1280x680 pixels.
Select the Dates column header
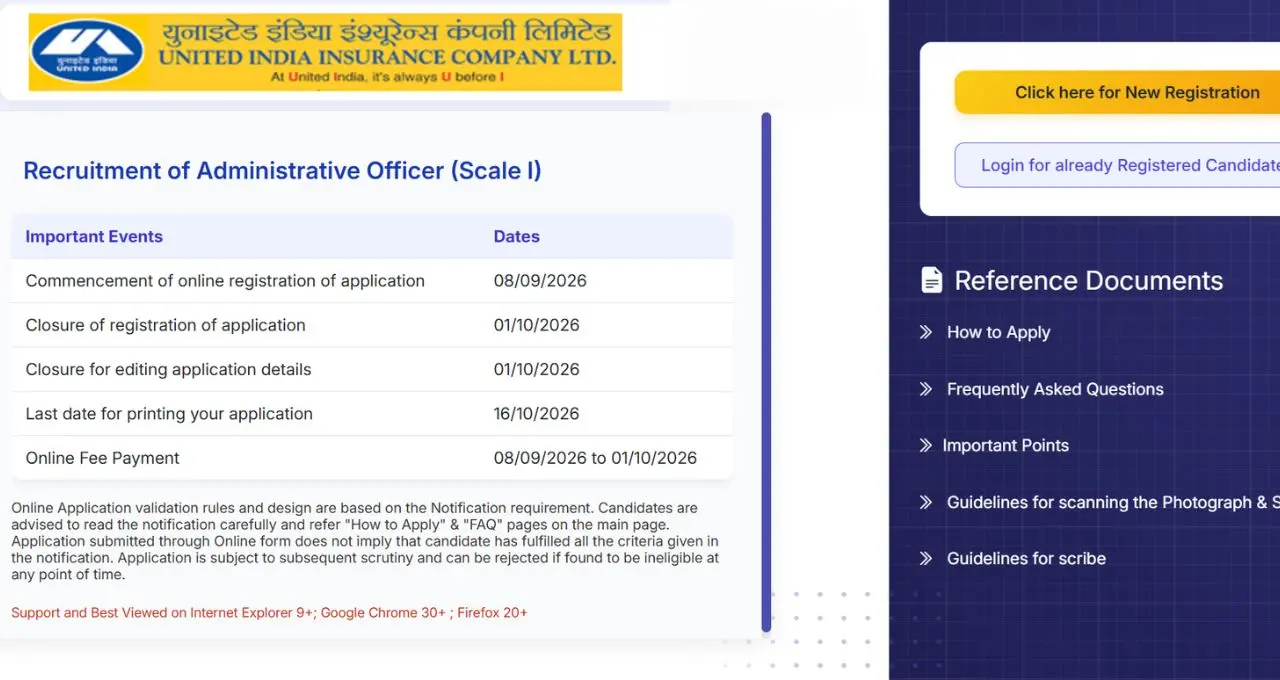point(516,237)
